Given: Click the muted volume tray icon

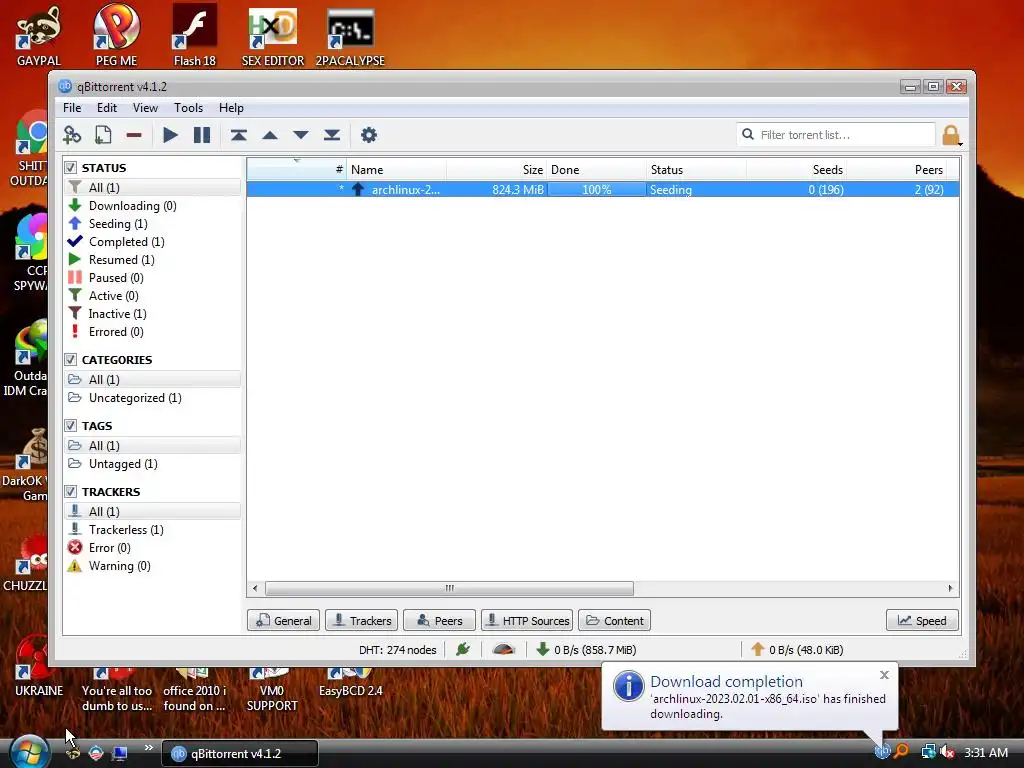Looking at the screenshot, I should [x=947, y=752].
